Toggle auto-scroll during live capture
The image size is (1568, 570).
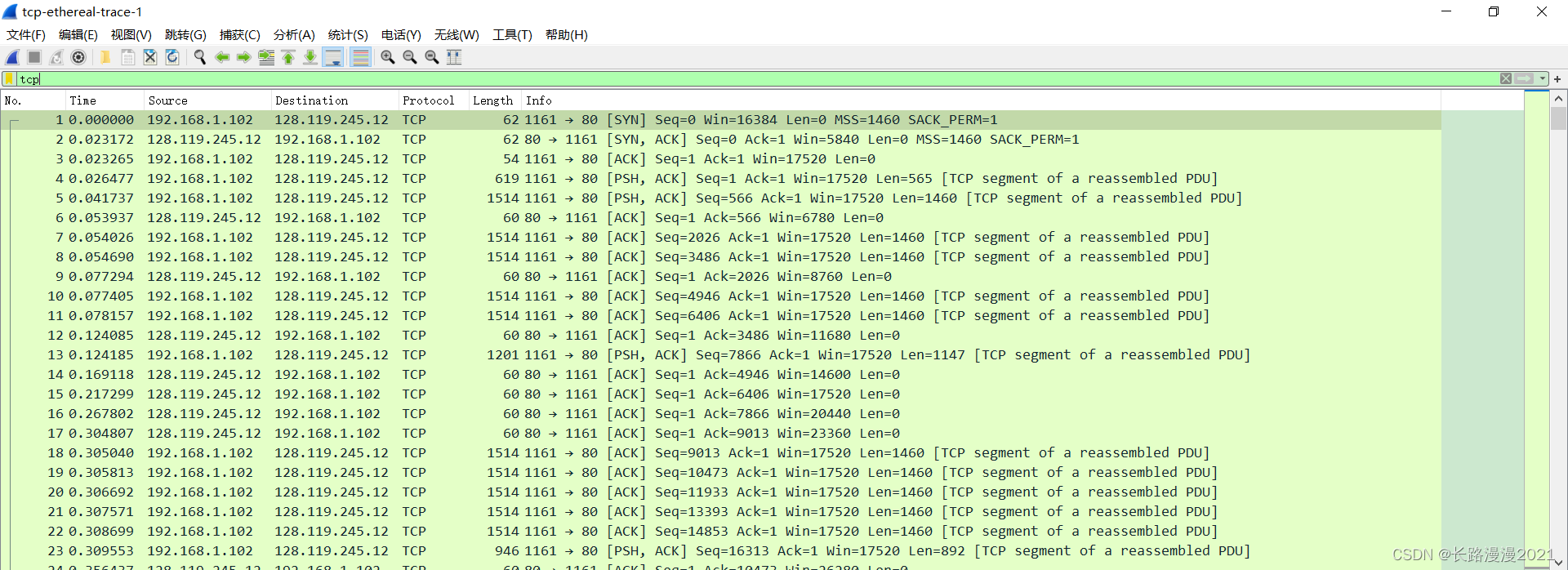click(x=333, y=57)
